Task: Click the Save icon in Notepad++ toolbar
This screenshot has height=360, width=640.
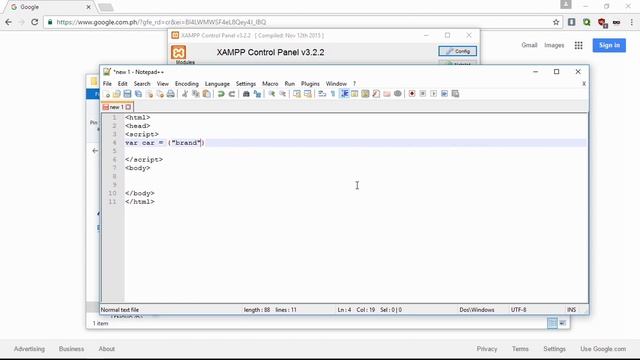Action: point(127,94)
